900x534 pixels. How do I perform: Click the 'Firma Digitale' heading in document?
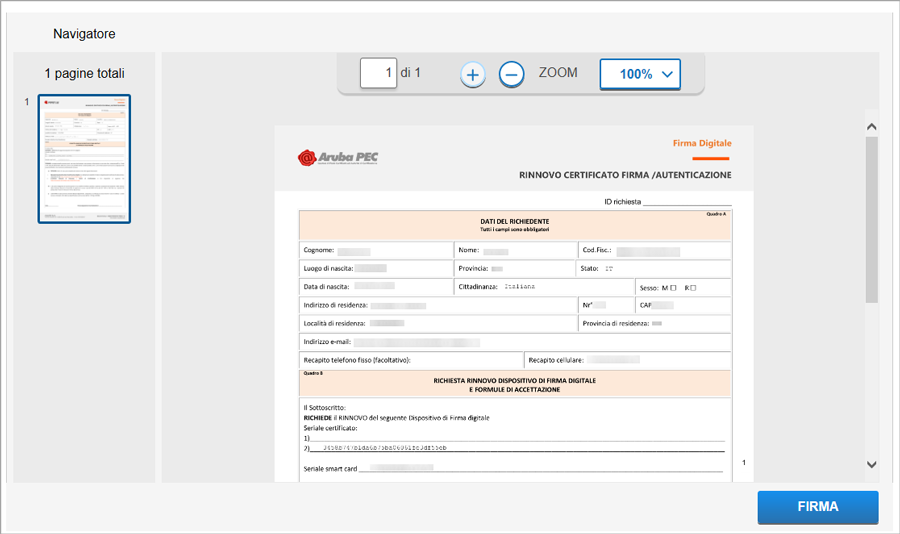click(x=702, y=143)
